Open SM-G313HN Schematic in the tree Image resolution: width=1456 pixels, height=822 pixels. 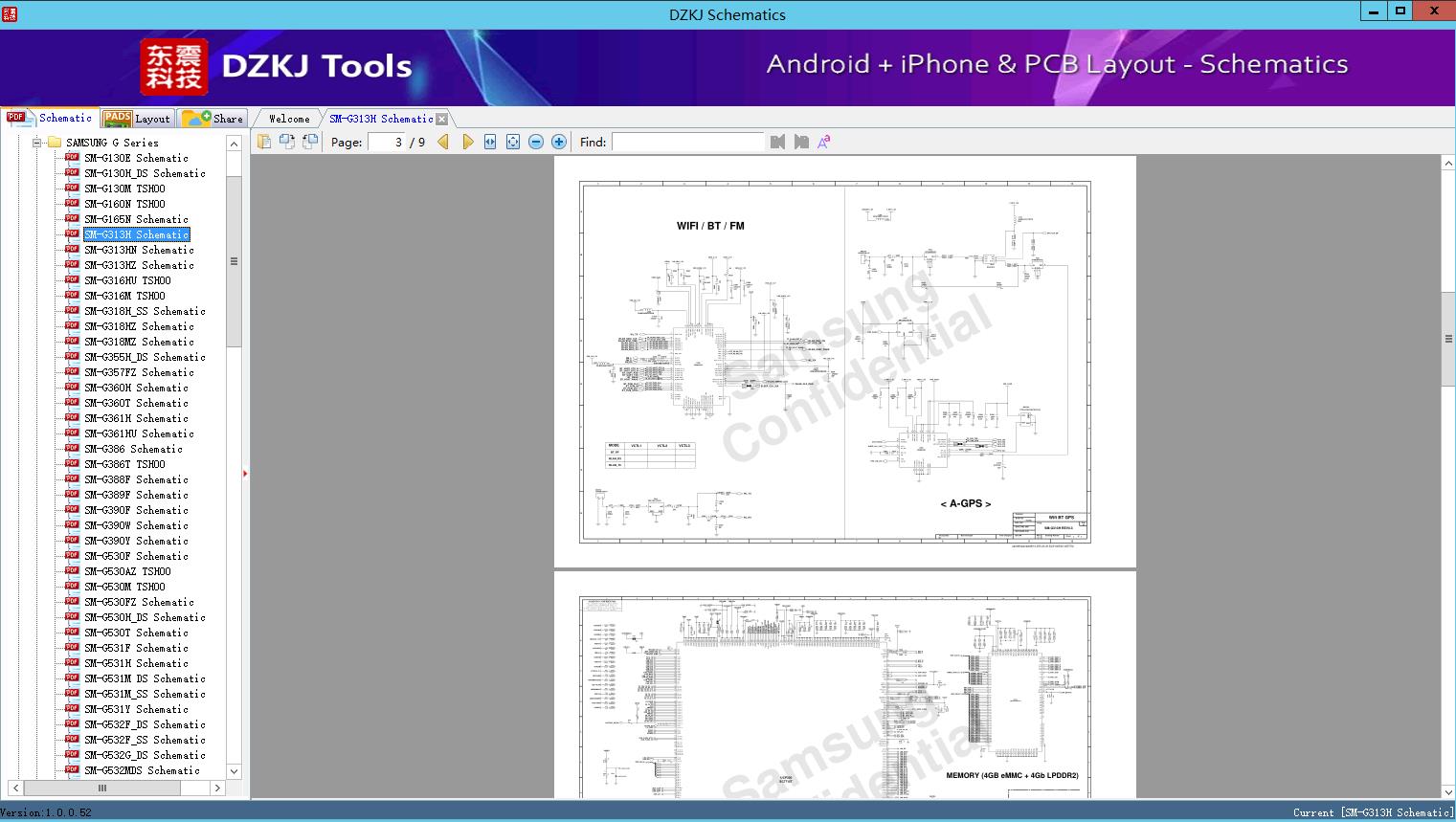[139, 250]
